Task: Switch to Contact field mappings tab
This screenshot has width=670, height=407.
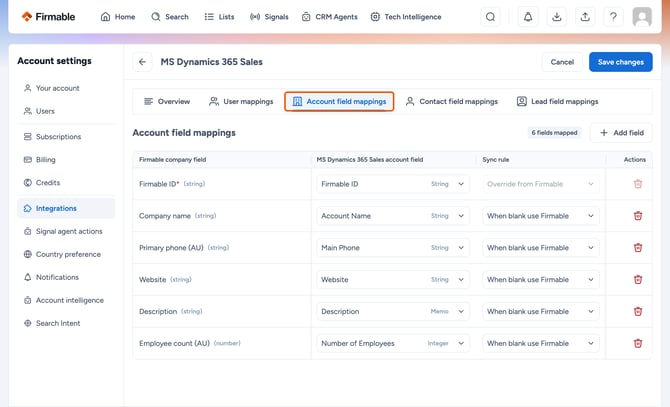Action: click(452, 101)
